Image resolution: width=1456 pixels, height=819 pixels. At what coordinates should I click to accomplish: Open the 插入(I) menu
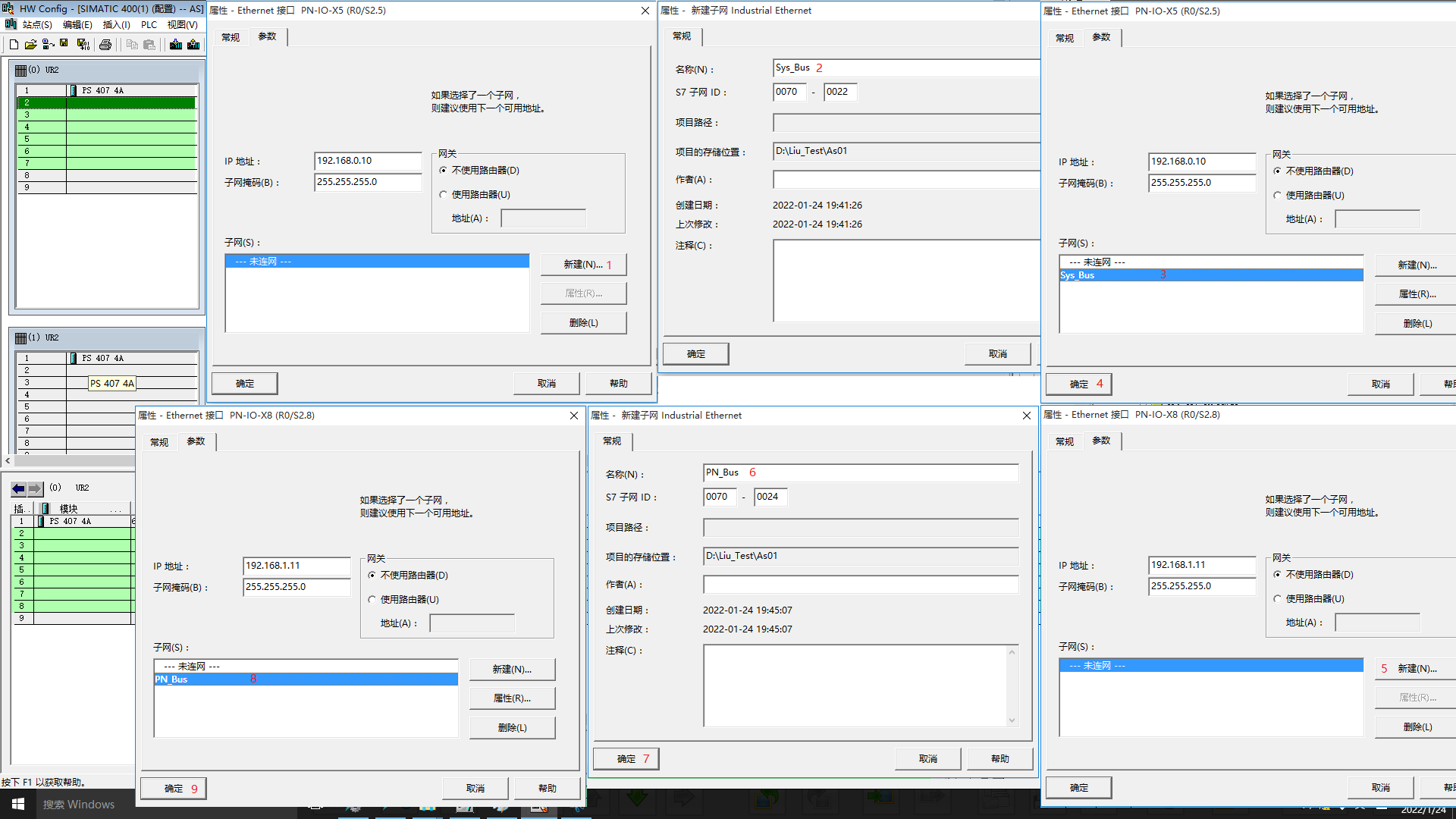click(116, 25)
